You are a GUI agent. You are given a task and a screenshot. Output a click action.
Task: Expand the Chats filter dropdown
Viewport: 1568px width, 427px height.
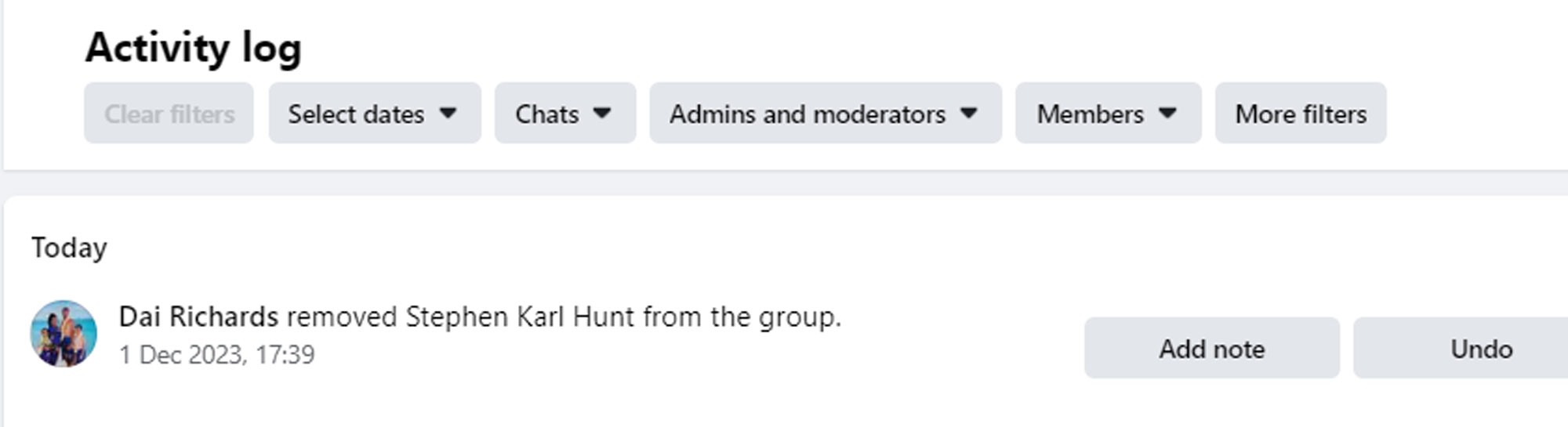coord(547,114)
